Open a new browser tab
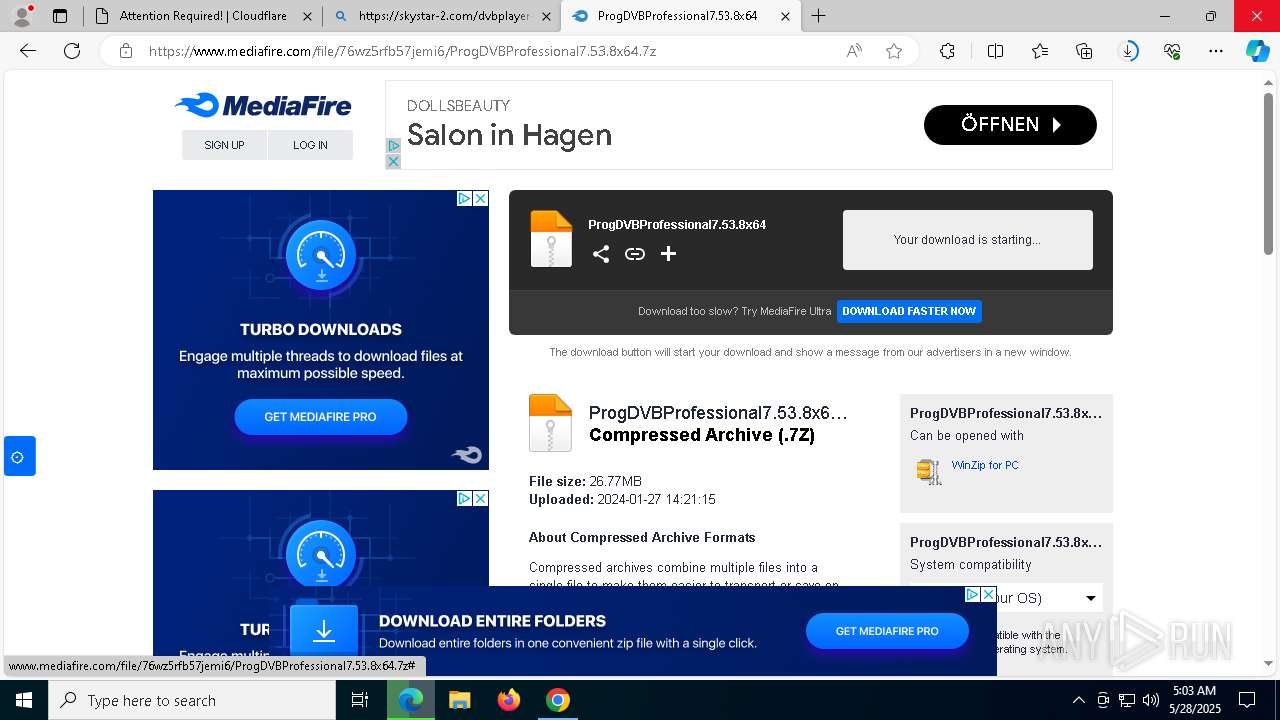Screen dimensions: 1280x720 click(x=818, y=16)
